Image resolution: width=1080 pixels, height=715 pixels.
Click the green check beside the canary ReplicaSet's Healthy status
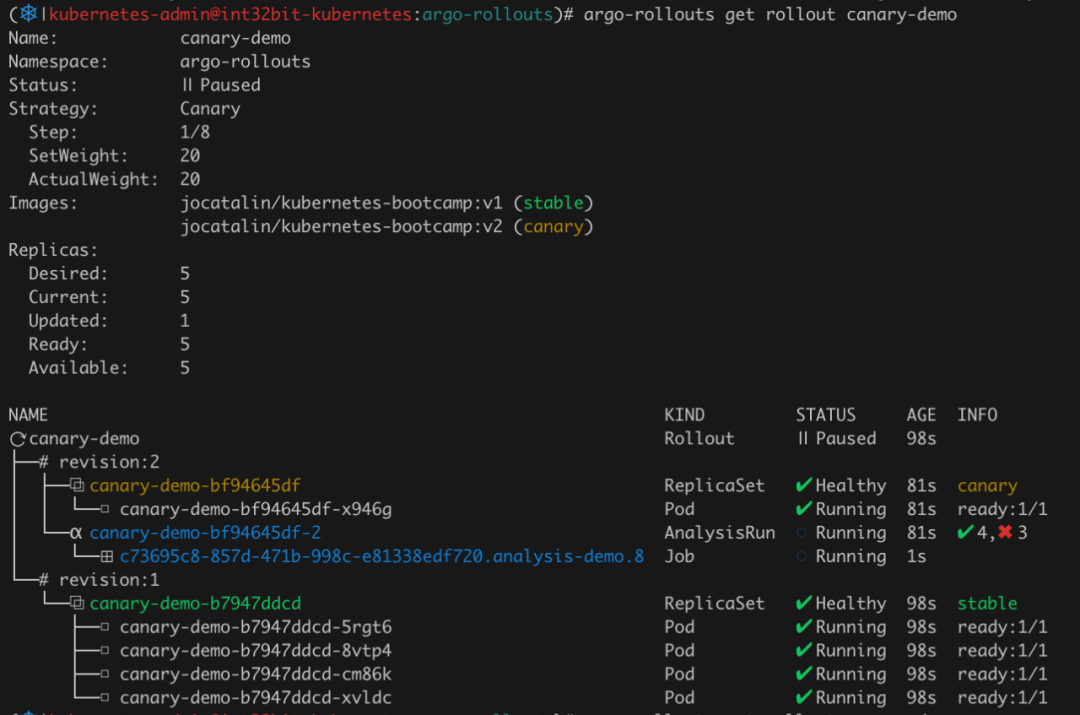pyautogui.click(x=803, y=486)
